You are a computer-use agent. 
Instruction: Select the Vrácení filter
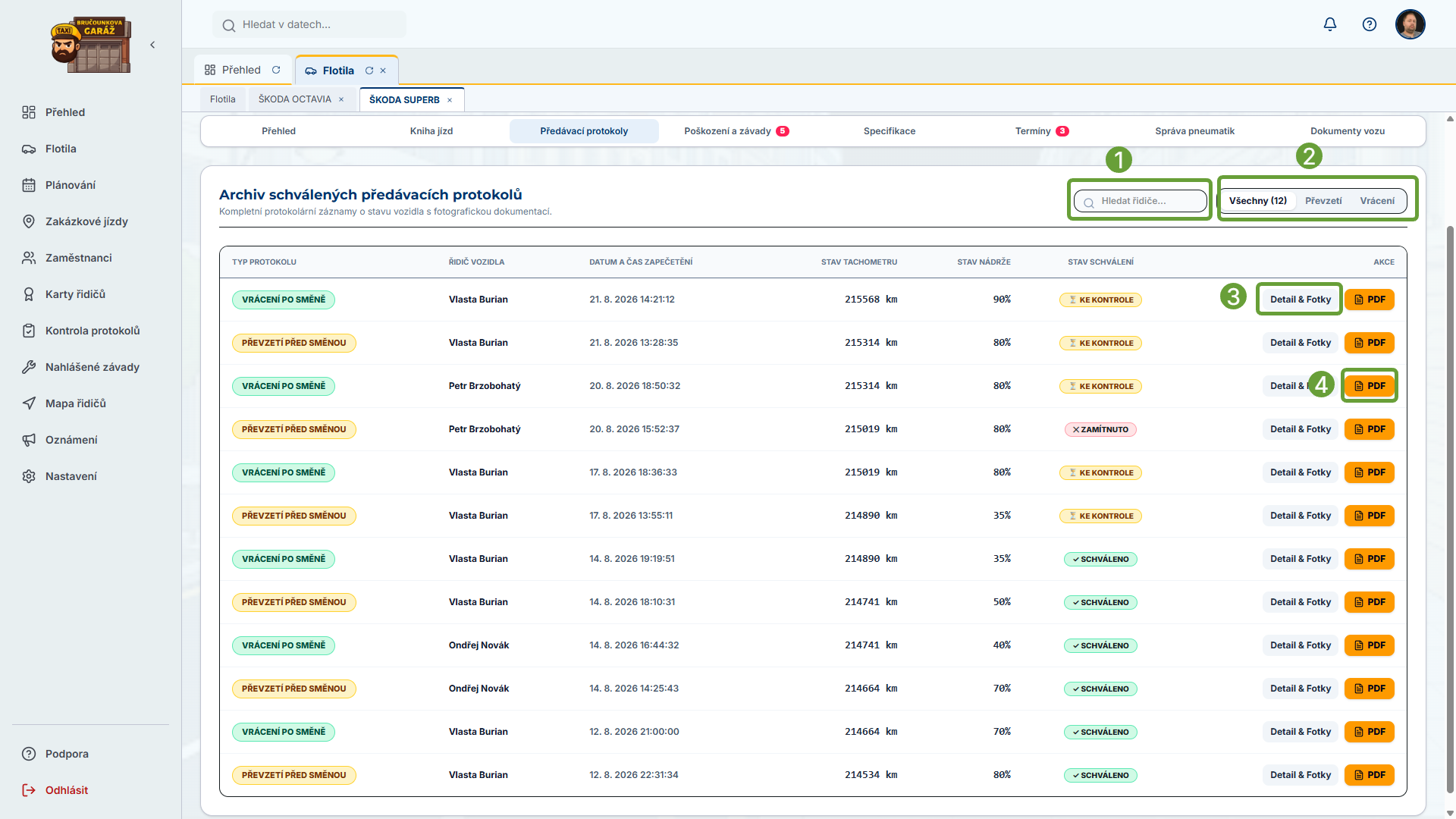coord(1377,201)
